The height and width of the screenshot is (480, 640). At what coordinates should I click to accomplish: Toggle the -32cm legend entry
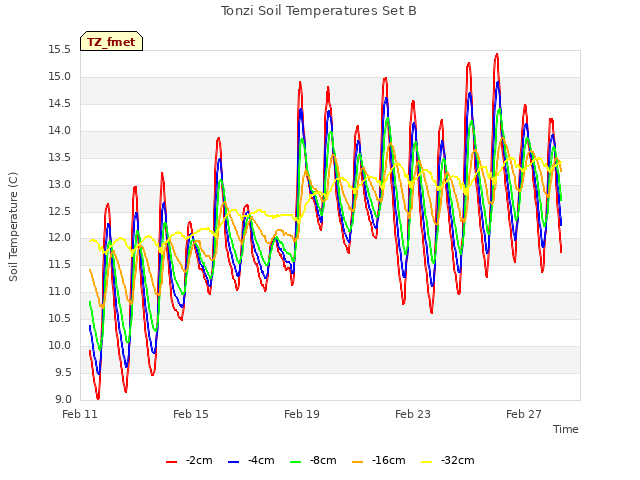[x=447, y=461]
